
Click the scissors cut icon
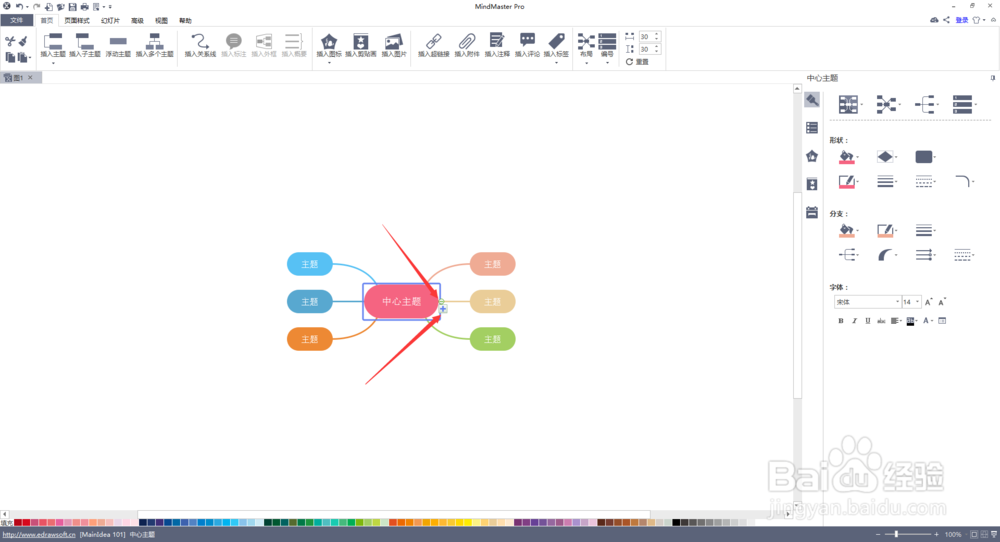10,41
